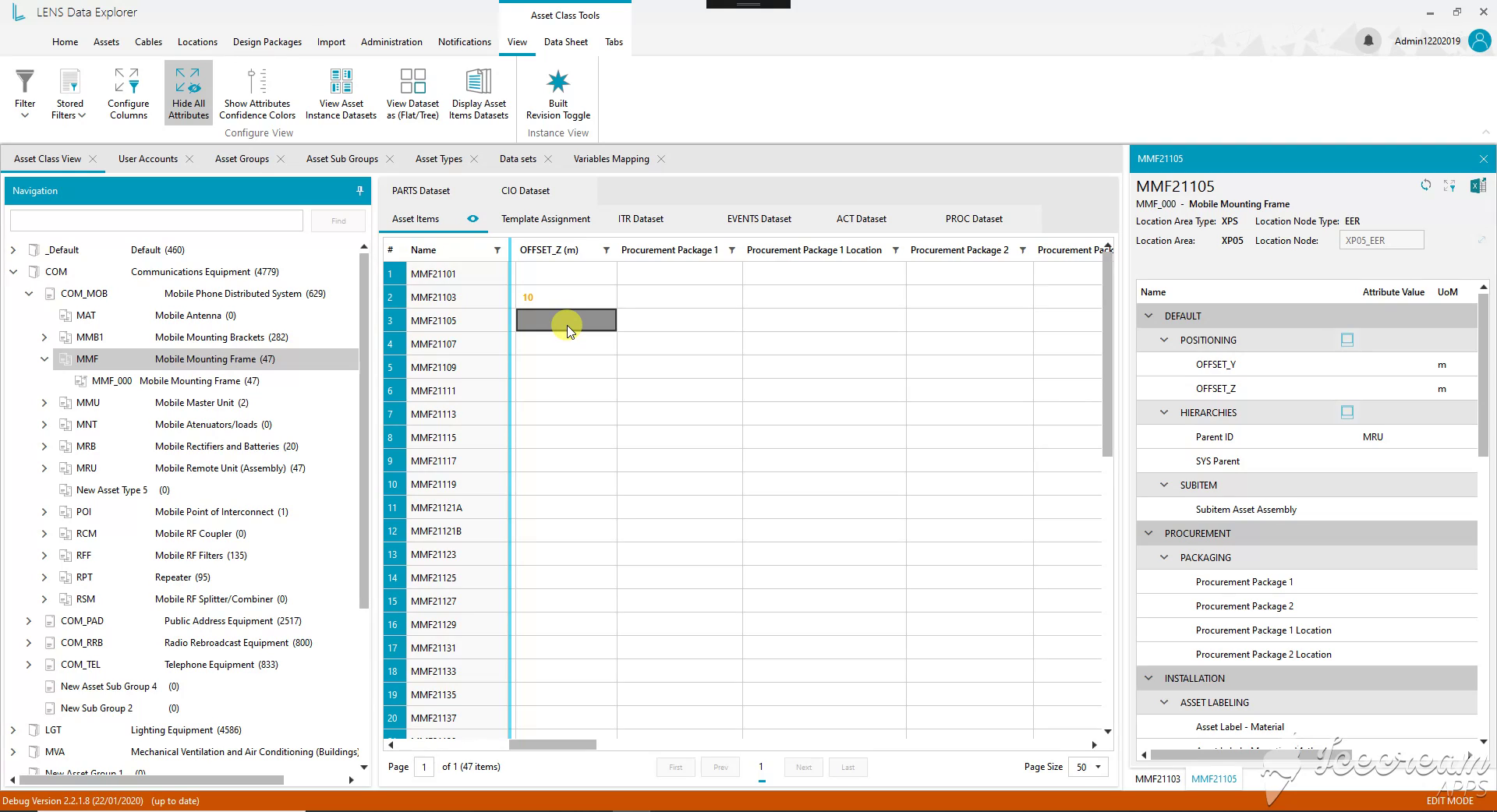Open the Filter tool in ribbon
1497x812 pixels.
click(x=25, y=93)
